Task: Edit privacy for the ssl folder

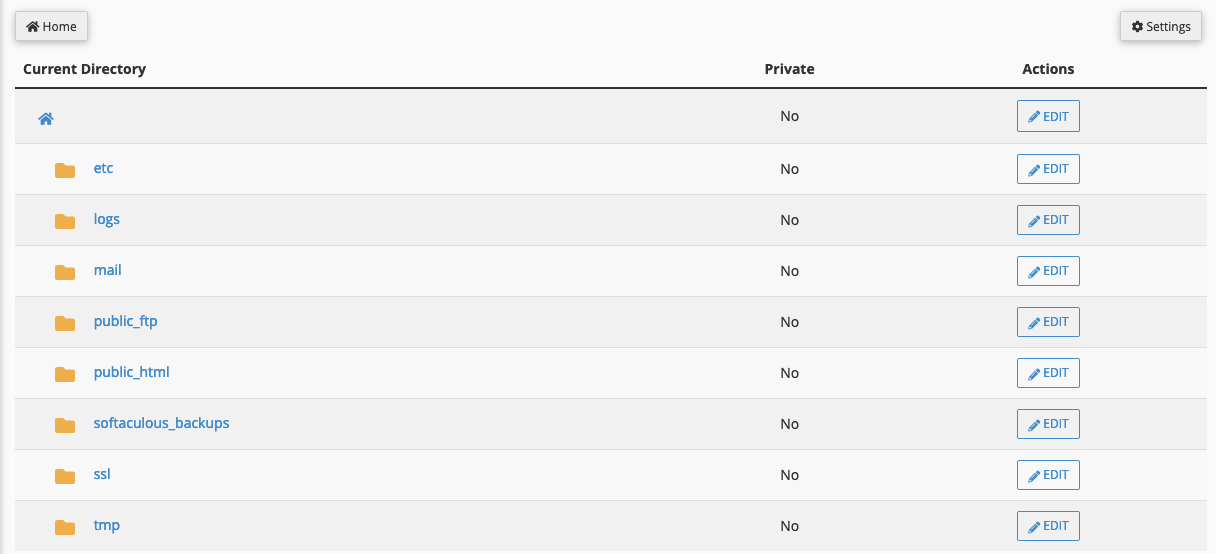Action: coord(1048,475)
